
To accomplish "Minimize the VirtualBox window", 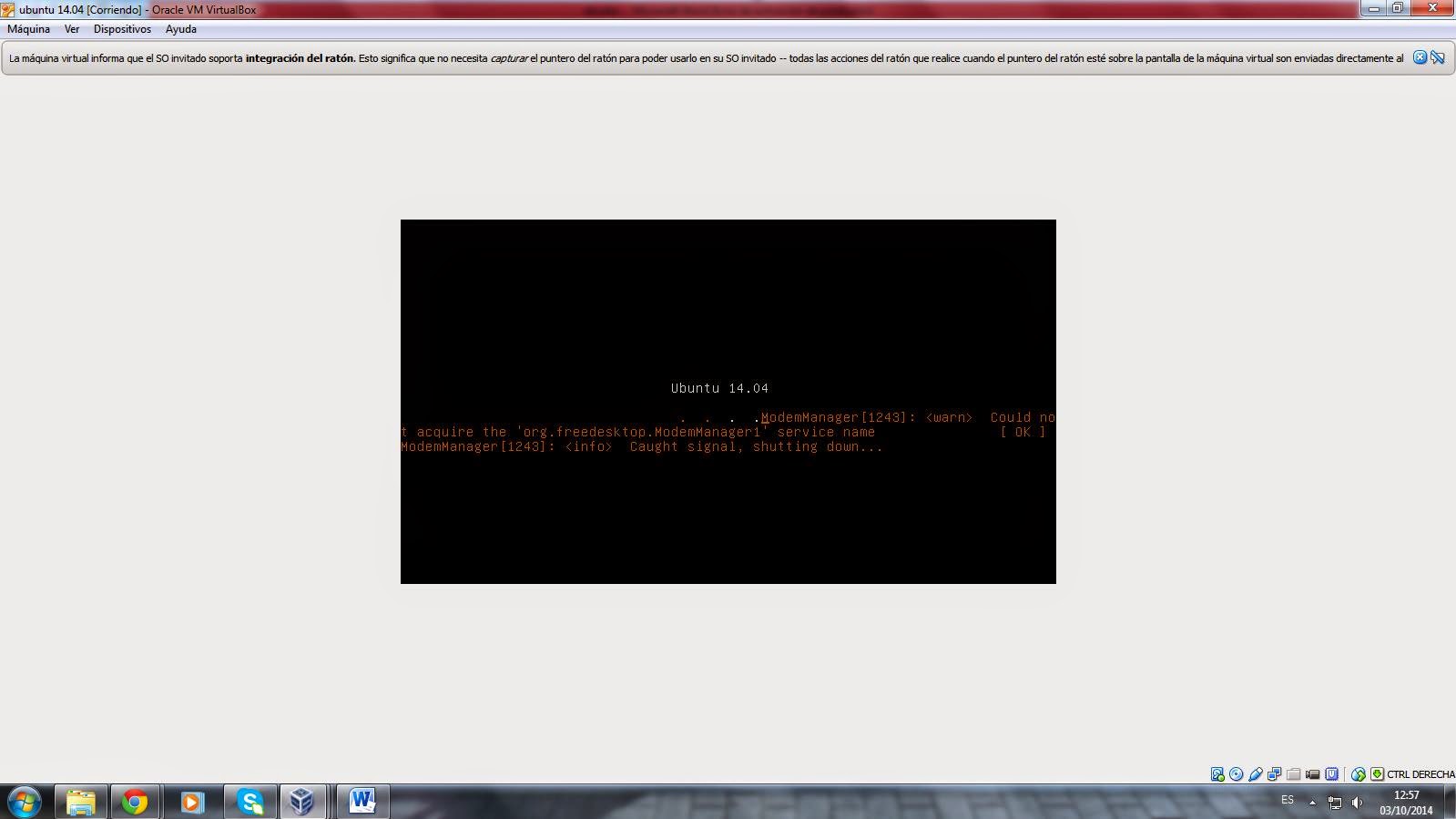I will [x=1374, y=8].
